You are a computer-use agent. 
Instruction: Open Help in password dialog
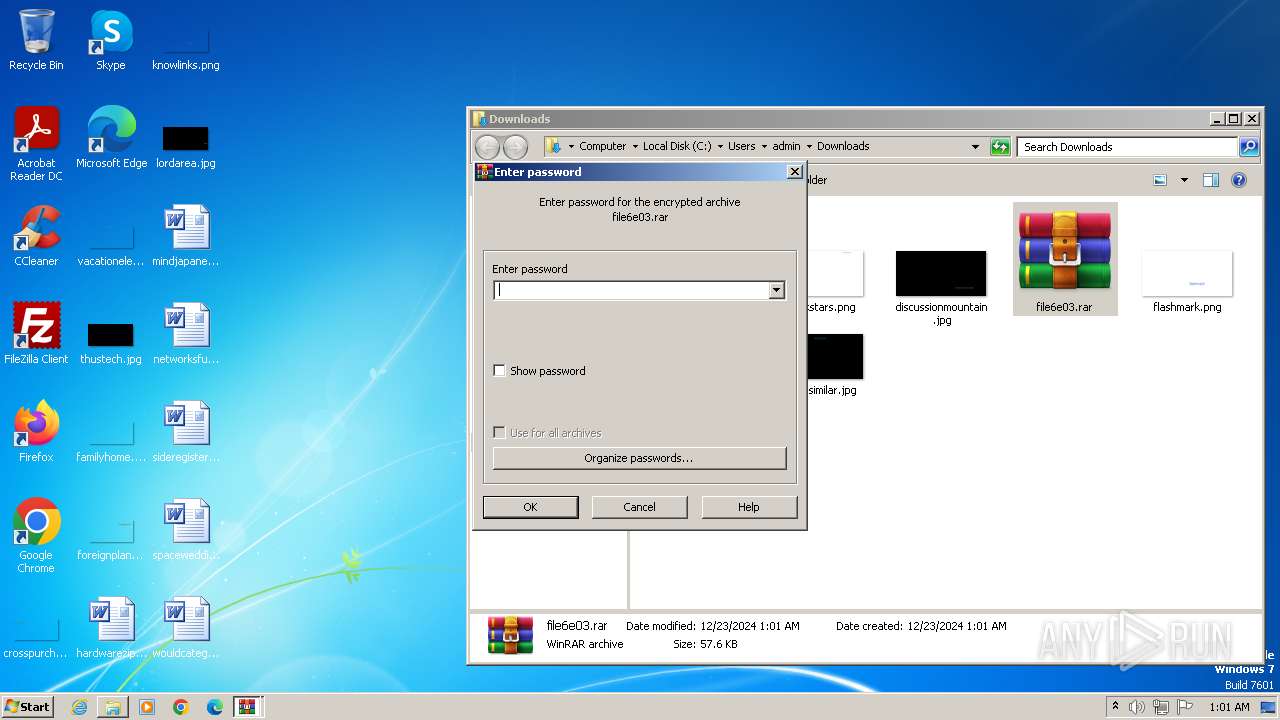tap(749, 507)
